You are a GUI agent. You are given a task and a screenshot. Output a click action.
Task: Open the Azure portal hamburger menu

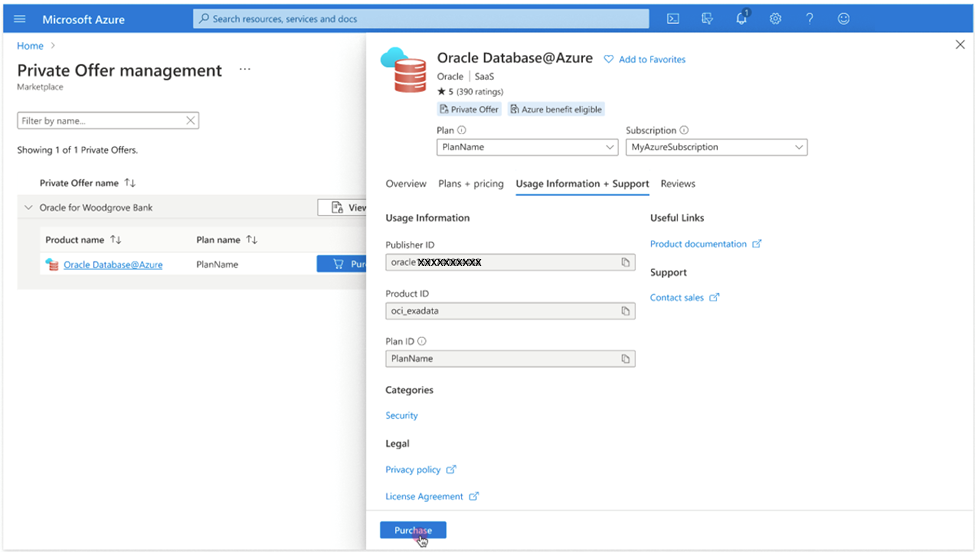[20, 19]
